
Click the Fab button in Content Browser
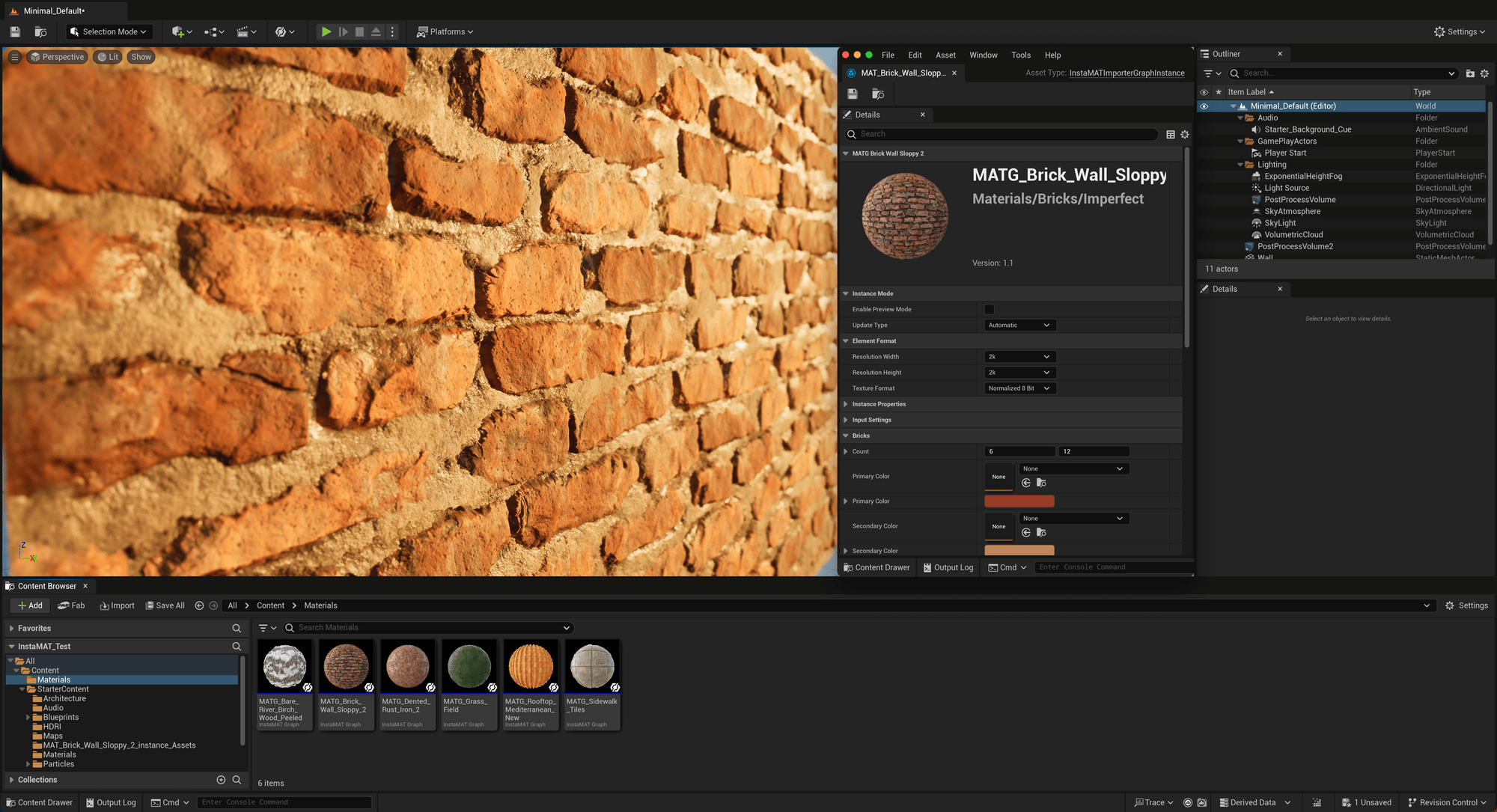point(71,605)
